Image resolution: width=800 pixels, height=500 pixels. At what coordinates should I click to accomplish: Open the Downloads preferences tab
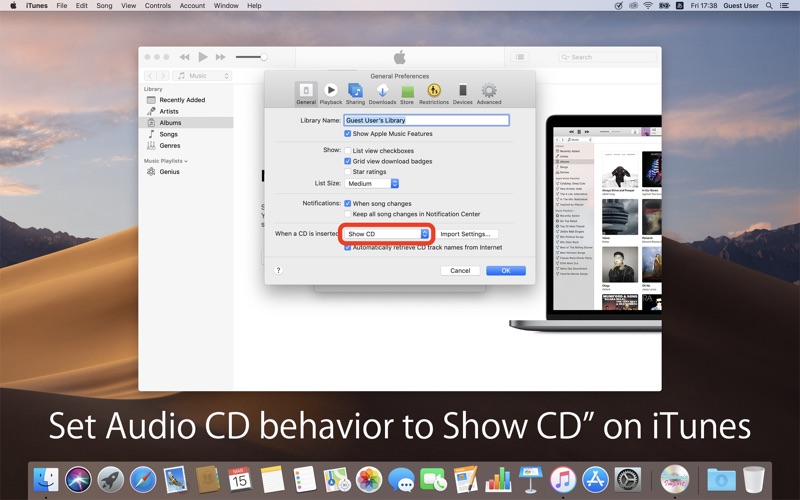(x=382, y=94)
